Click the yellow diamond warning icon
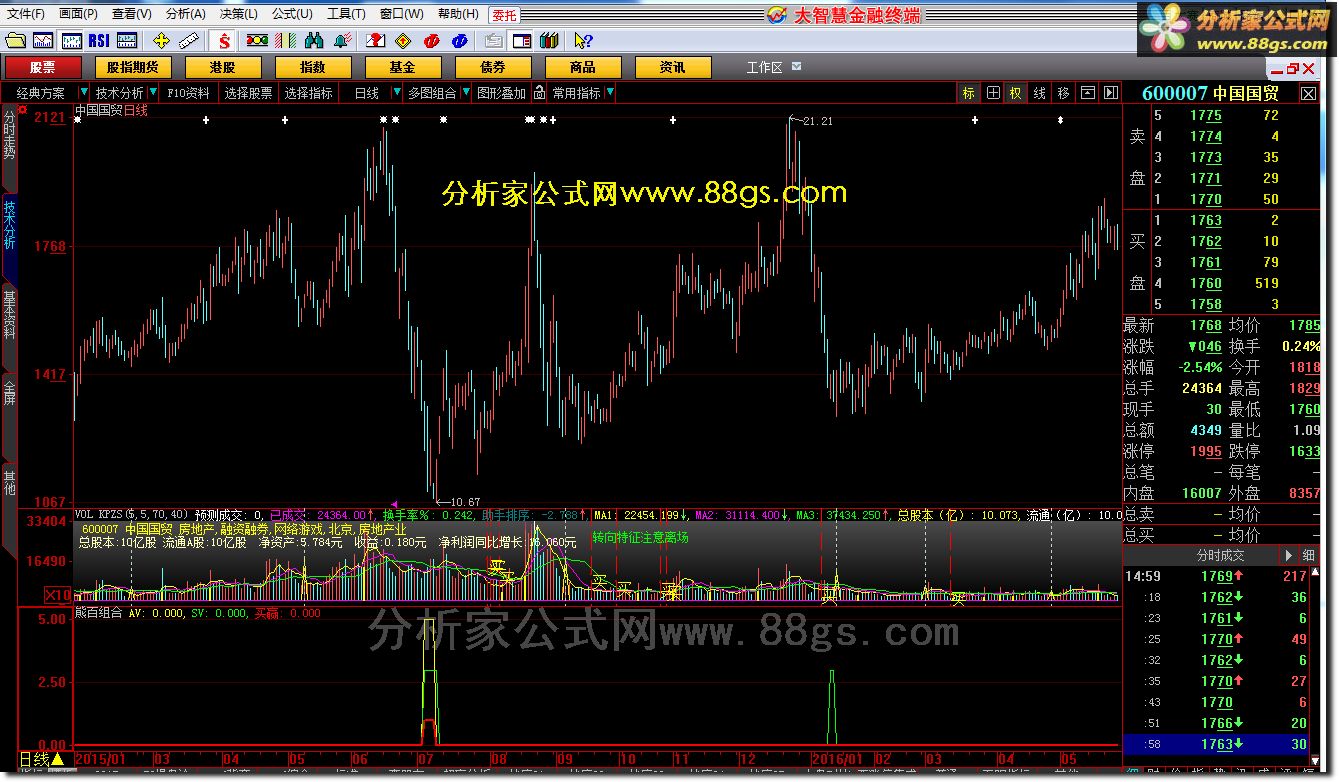Image resolution: width=1339 pixels, height=782 pixels. 403,41
